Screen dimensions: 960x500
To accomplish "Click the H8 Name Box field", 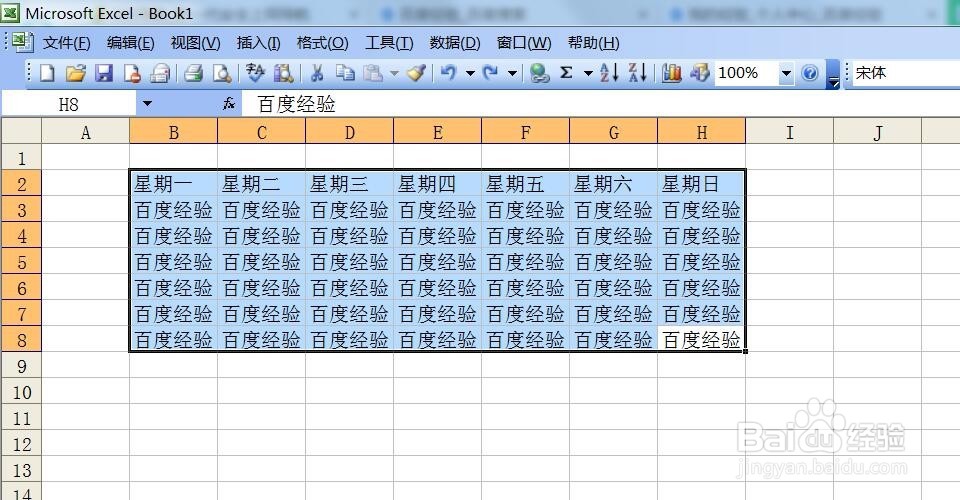I will (69, 103).
